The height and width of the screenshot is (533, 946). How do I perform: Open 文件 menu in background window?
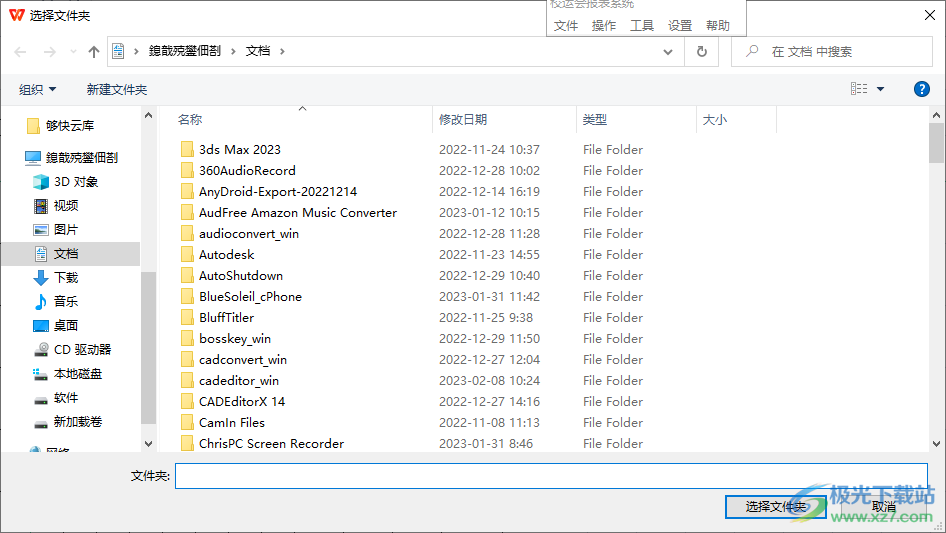[x=566, y=26]
